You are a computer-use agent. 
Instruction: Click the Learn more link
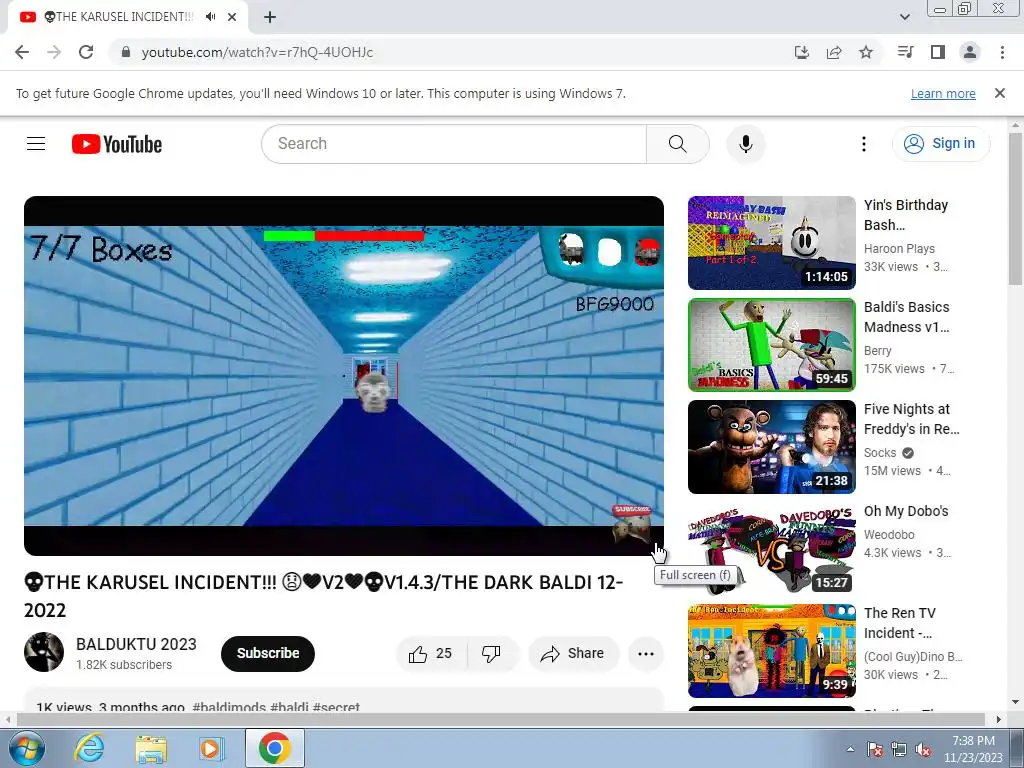(x=943, y=93)
